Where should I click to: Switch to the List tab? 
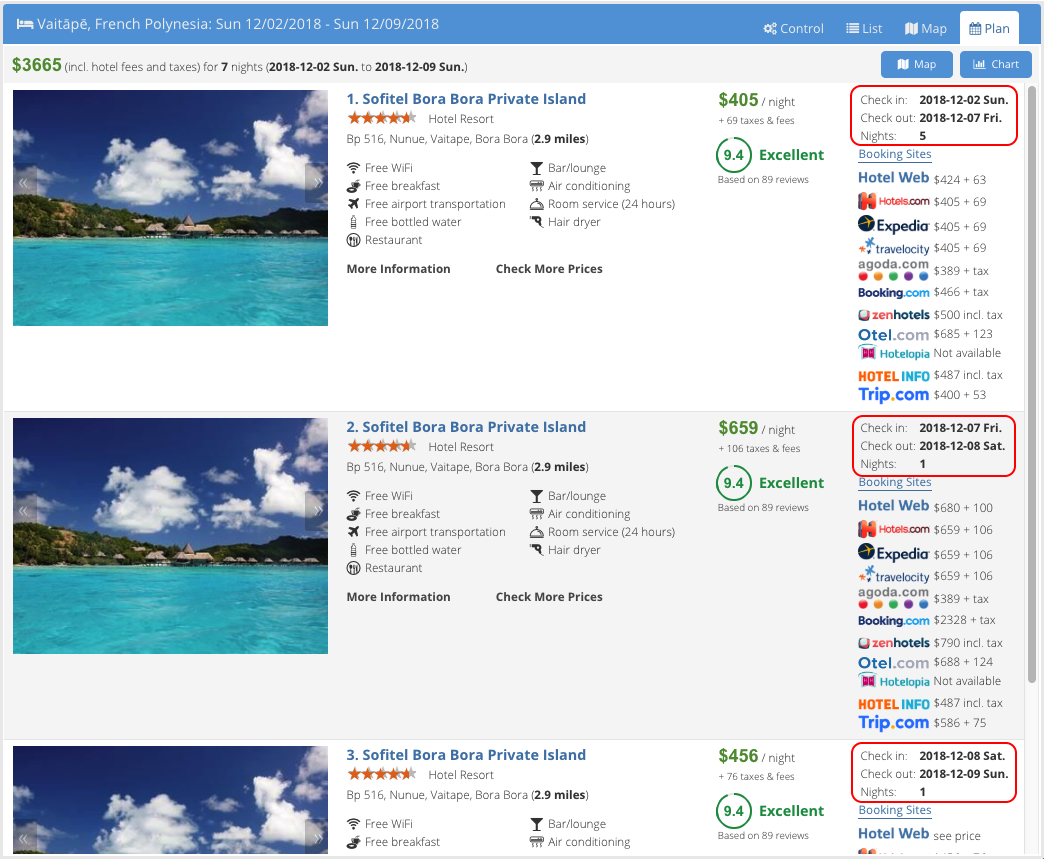pyautogui.click(x=864, y=29)
